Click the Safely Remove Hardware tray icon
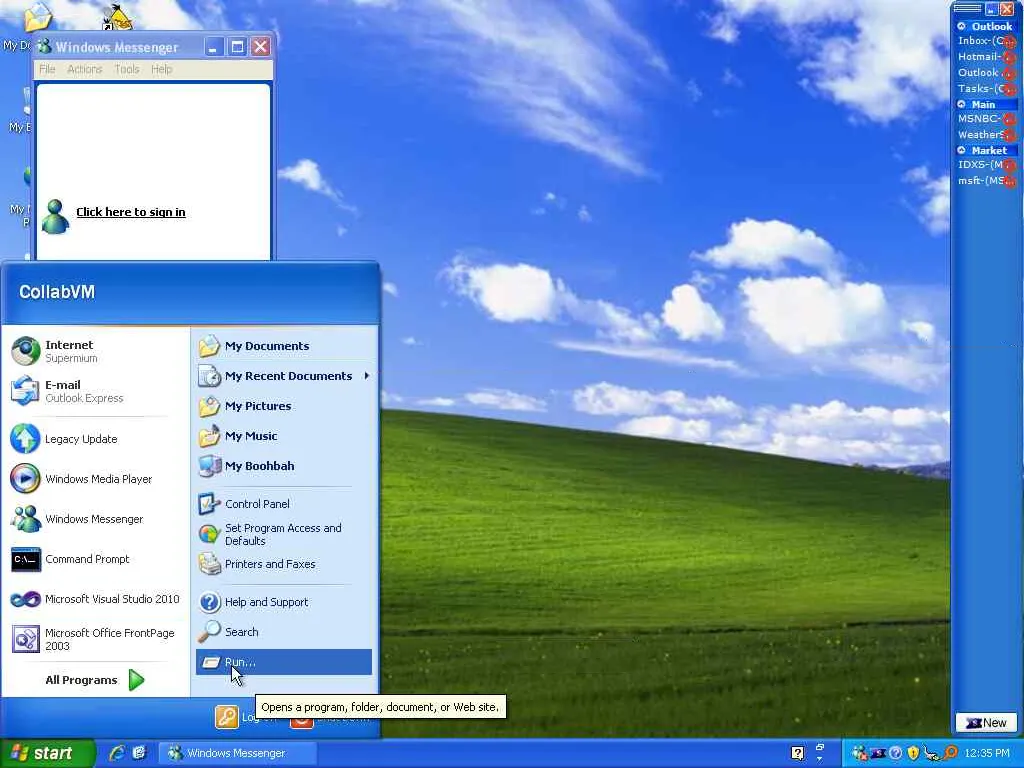Image resolution: width=1024 pixels, height=768 pixels. pyautogui.click(x=932, y=753)
